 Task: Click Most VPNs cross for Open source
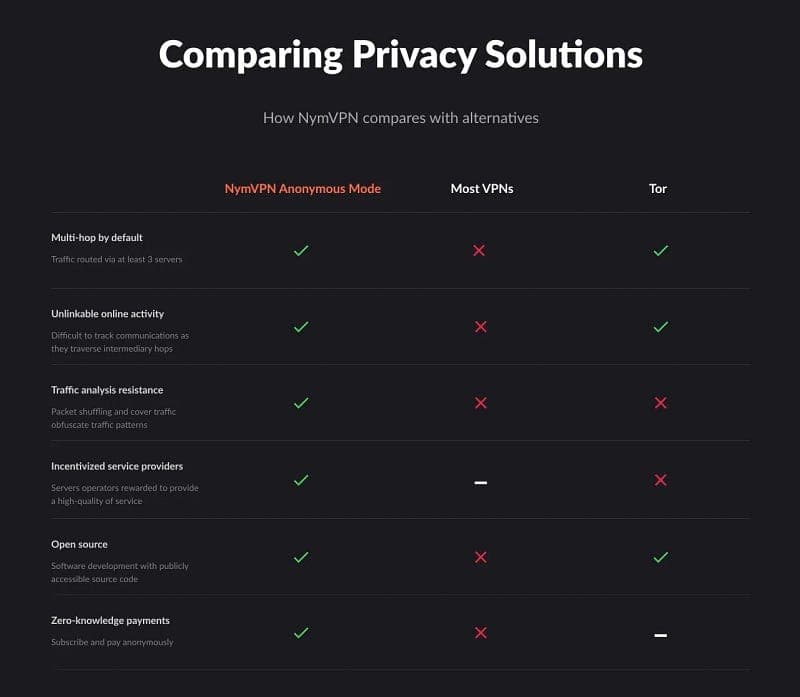(x=480, y=556)
